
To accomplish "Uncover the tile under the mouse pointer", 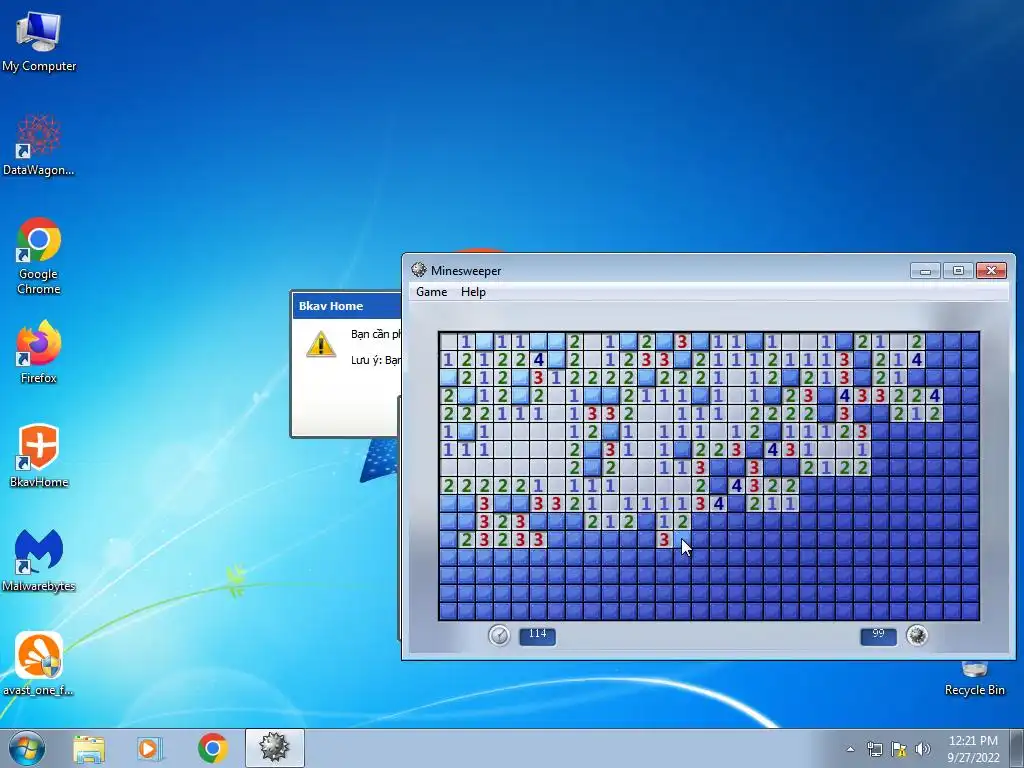I will [x=682, y=539].
